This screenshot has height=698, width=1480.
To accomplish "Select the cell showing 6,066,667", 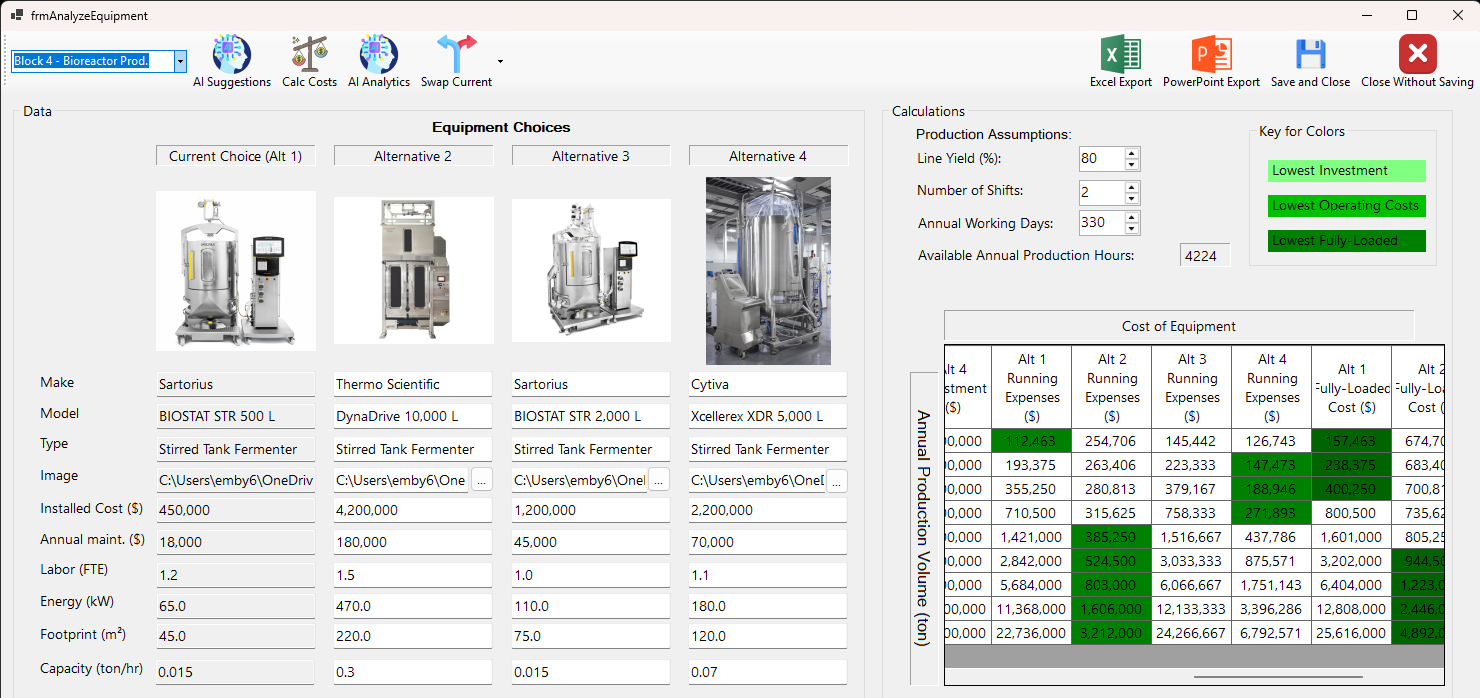I will (1192, 585).
